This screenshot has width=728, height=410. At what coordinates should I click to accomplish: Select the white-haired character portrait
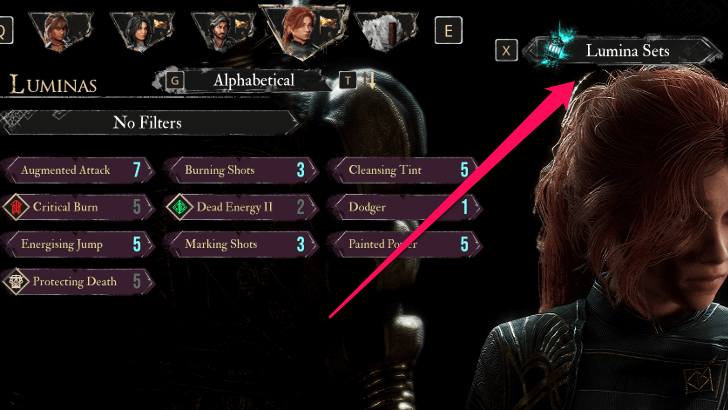(x=386, y=31)
